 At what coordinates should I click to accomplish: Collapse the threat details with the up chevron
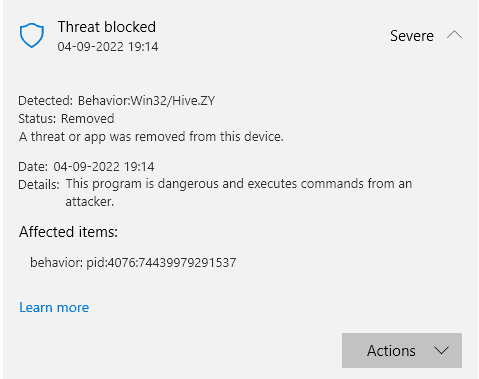[454, 35]
